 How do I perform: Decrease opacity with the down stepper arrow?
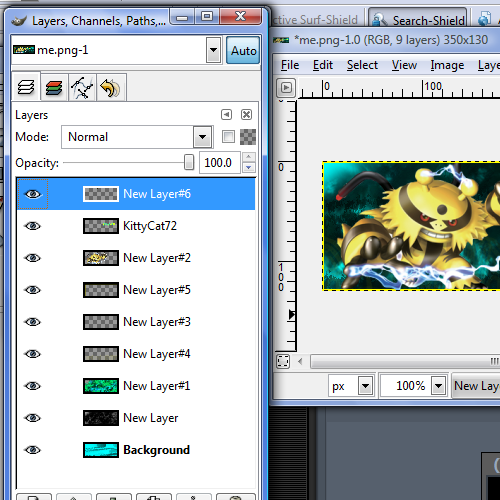click(249, 167)
